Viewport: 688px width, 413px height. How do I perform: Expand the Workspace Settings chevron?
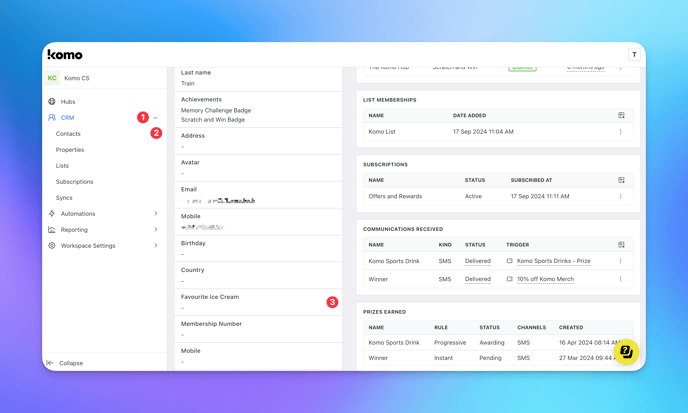pos(156,246)
